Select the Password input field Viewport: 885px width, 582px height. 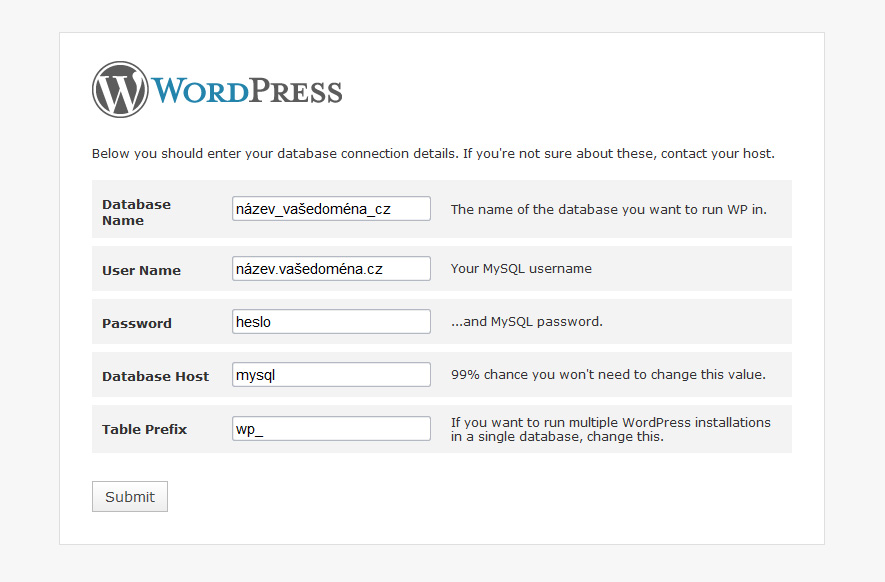pos(331,322)
